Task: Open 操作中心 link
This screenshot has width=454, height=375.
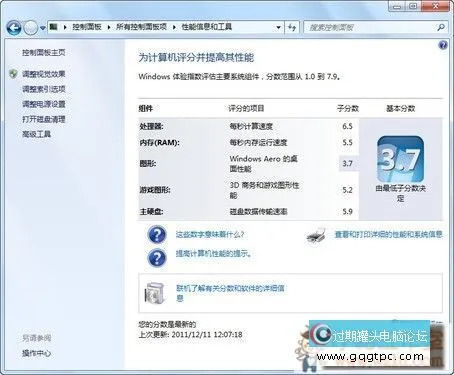Action: (x=36, y=353)
